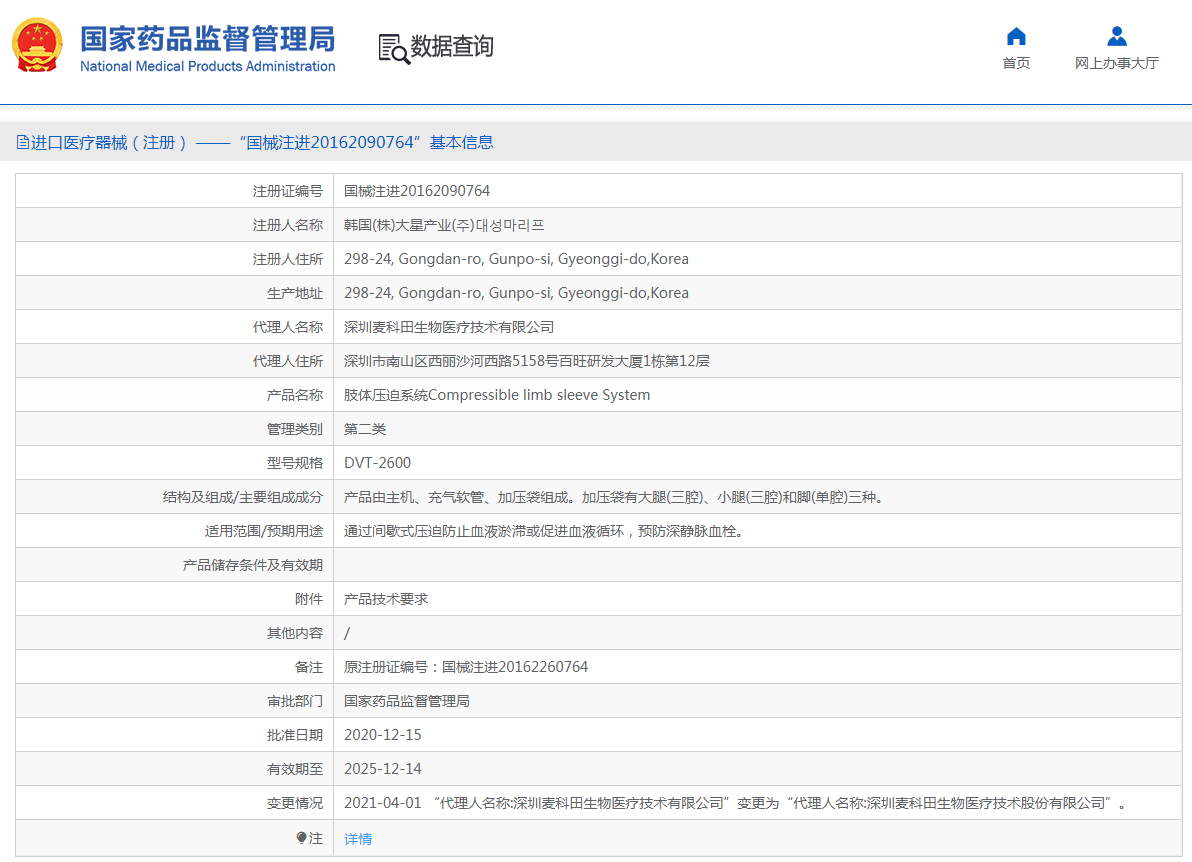This screenshot has height=862, width=1192.
Task: Click the 产品由主机、充气软管 structure description
Action: [613, 497]
